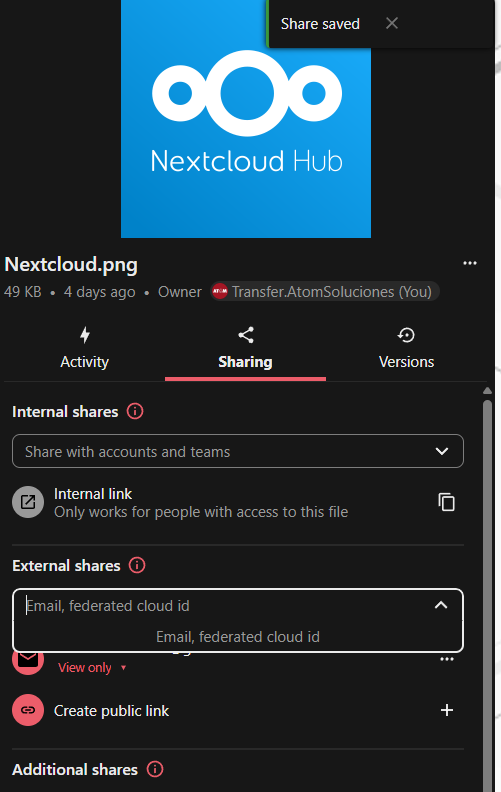Copy the internal link to clipboard
The width and height of the screenshot is (501, 792).
[446, 502]
